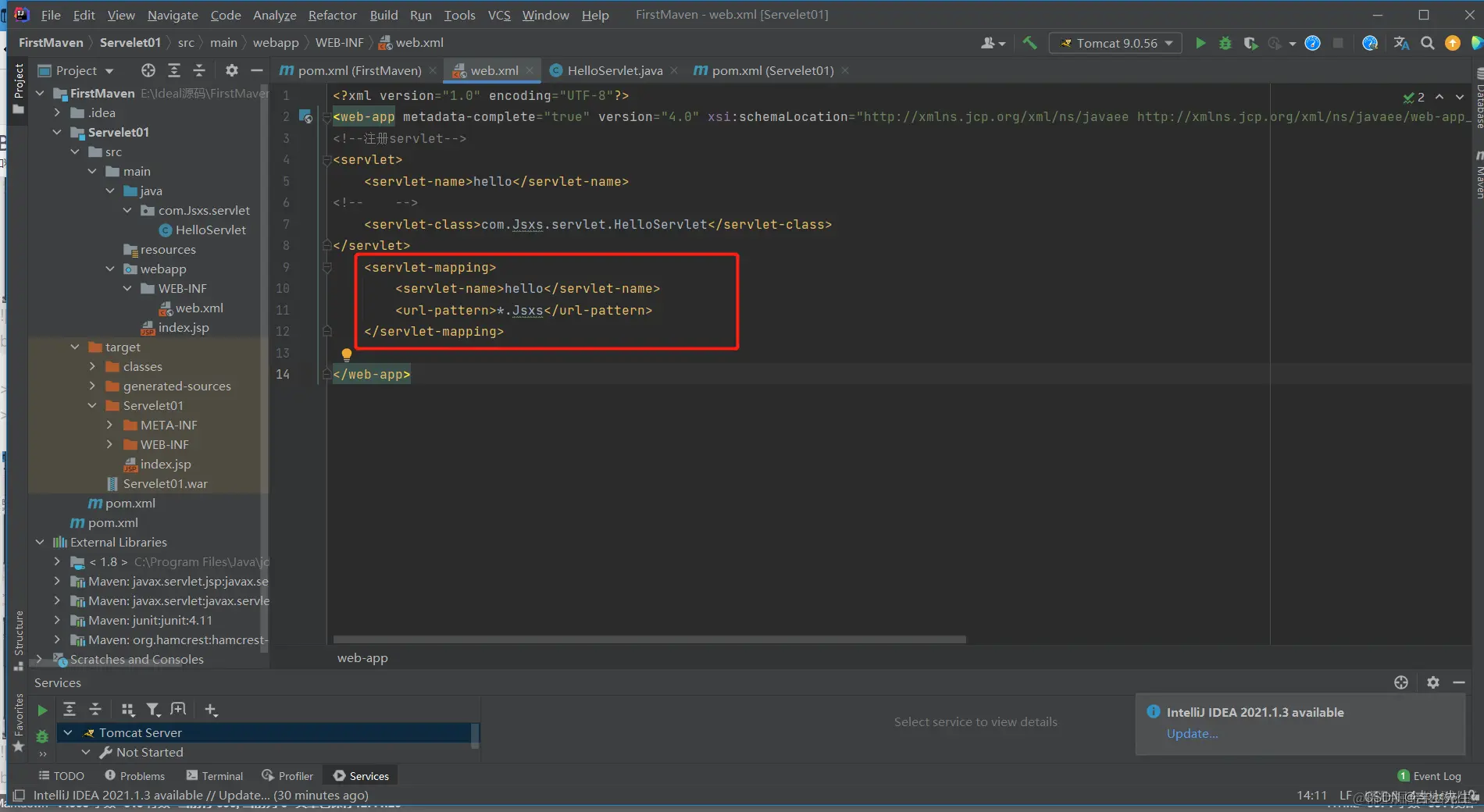Open the Problems tool window
The height and width of the screenshot is (812, 1484).
pyautogui.click(x=134, y=775)
